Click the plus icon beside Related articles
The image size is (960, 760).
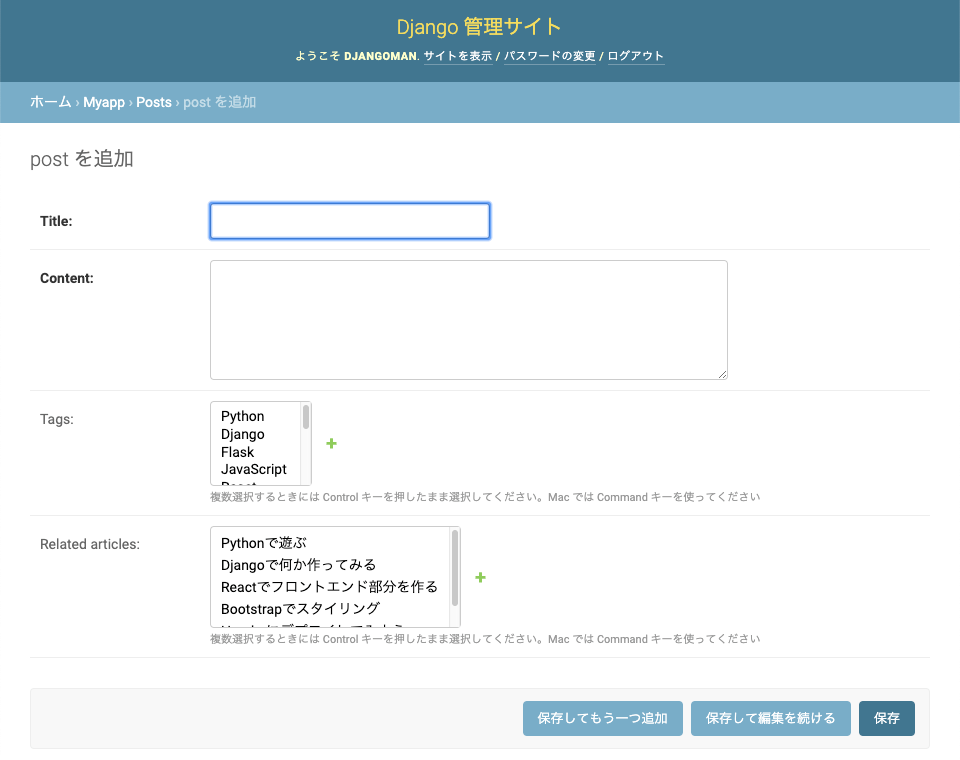coord(480,578)
